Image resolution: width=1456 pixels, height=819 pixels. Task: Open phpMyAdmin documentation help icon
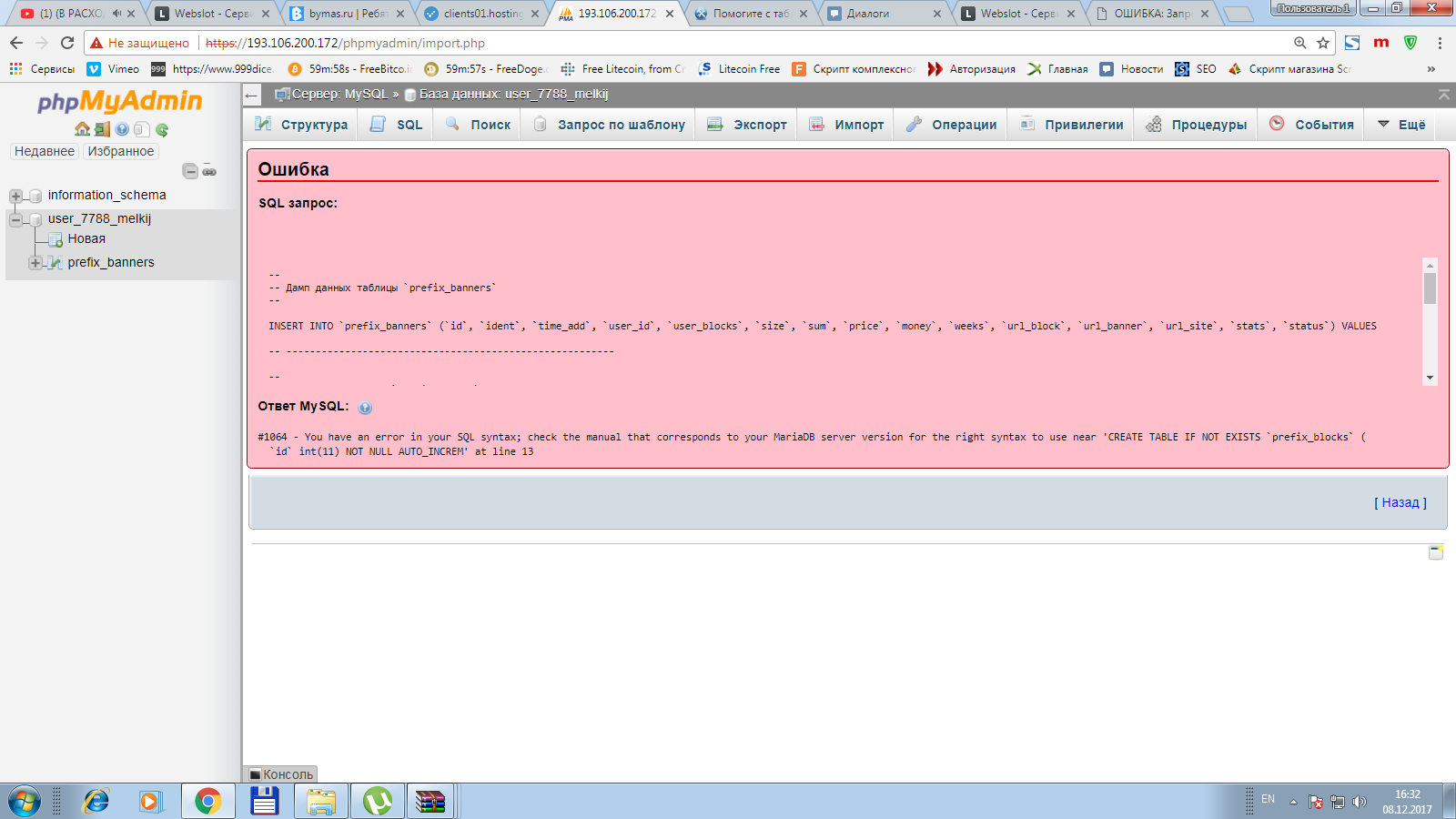tap(122, 129)
